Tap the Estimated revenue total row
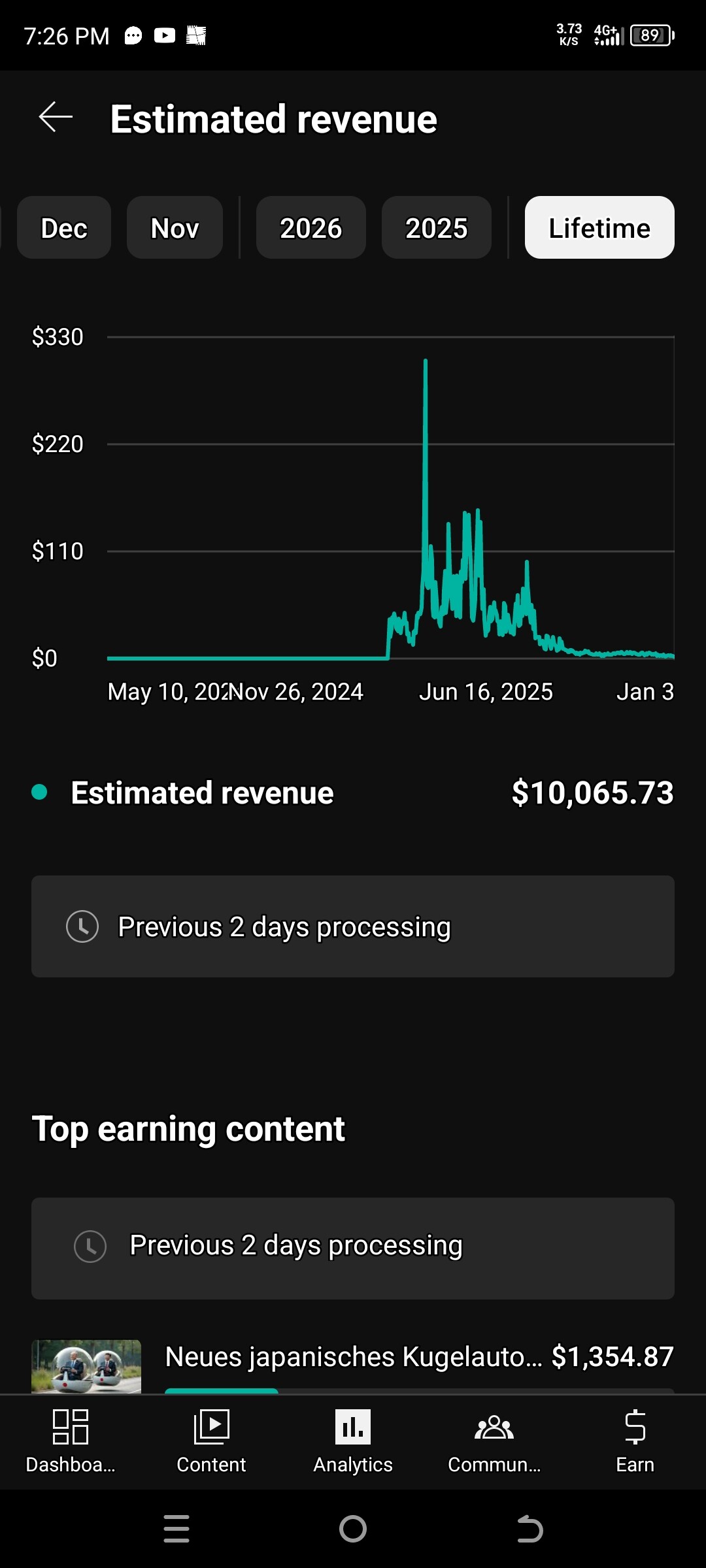This screenshot has width=706, height=1568. click(x=353, y=792)
